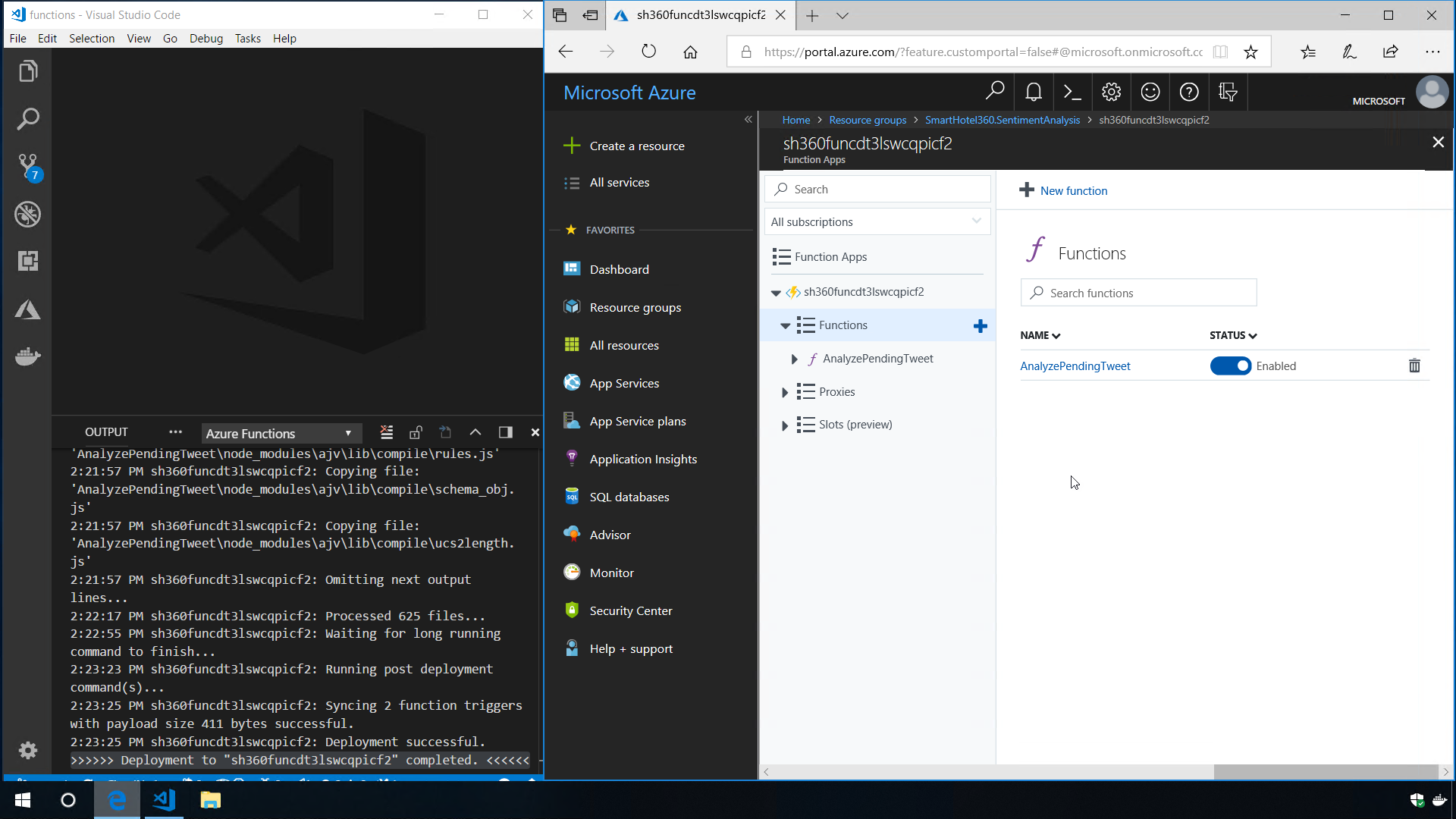1456x819 pixels.
Task: Expand the Proxies tree node
Action: 785,392
